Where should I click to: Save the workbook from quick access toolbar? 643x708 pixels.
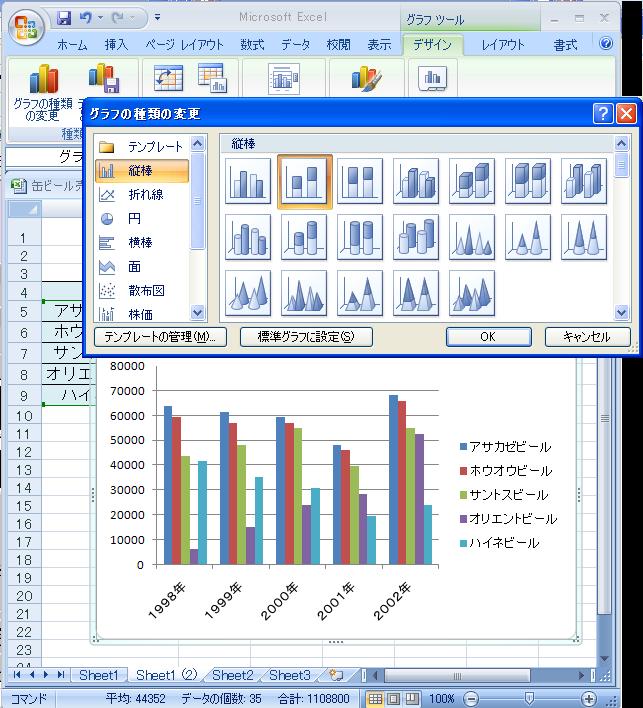pos(64,18)
